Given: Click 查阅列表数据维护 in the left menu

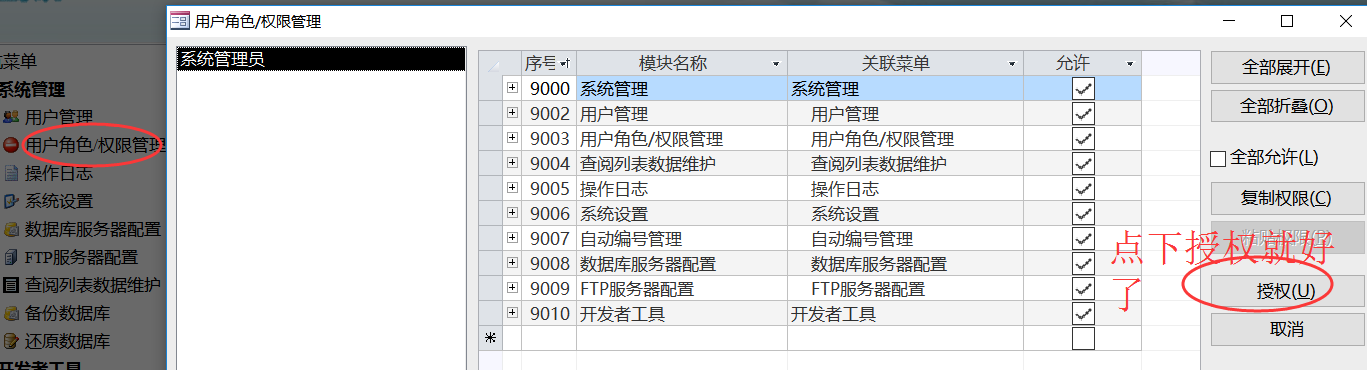Looking at the screenshot, I should point(93,285).
